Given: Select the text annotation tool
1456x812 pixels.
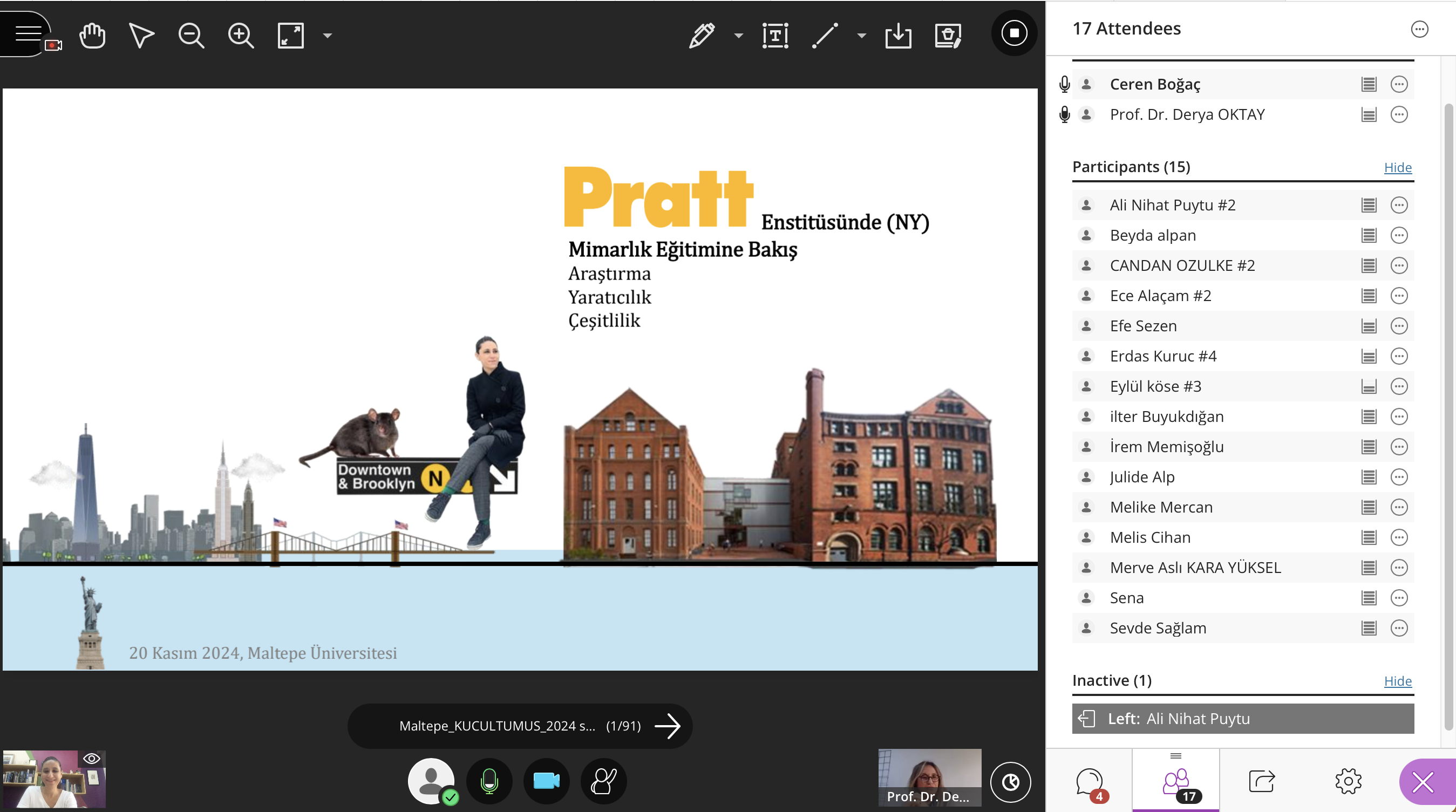Looking at the screenshot, I should pyautogui.click(x=775, y=36).
